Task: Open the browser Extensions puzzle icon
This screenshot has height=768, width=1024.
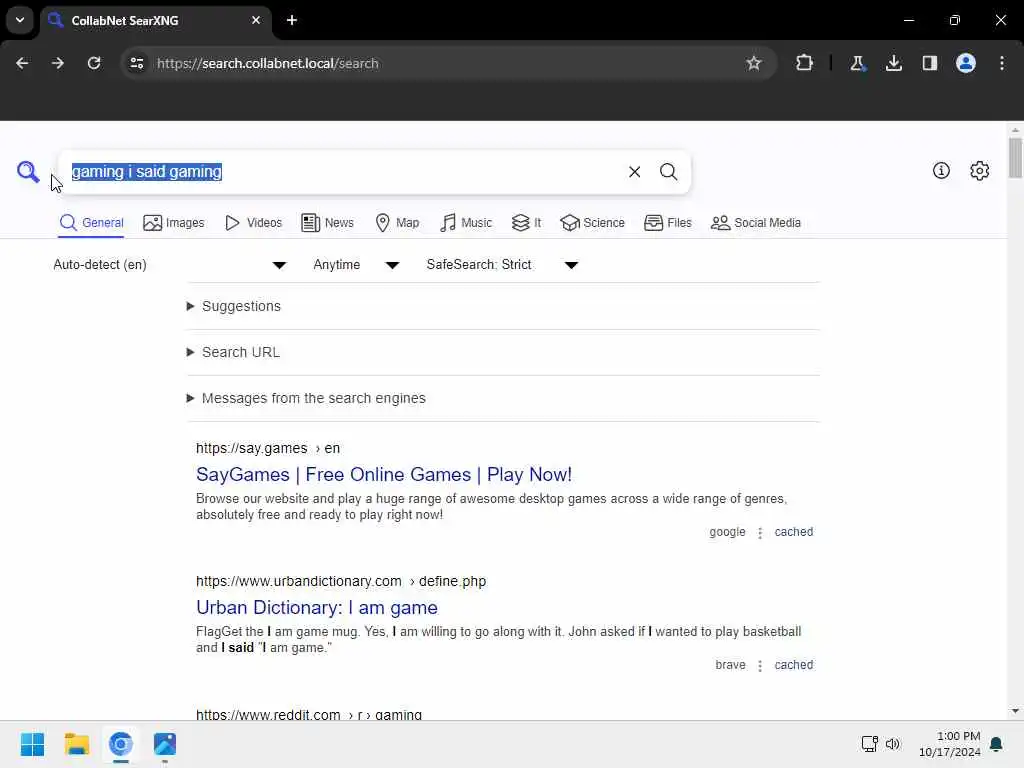Action: tap(805, 63)
